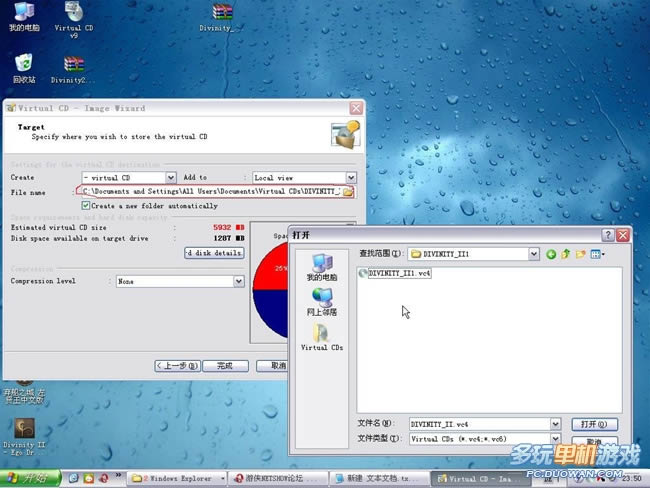Click the Open button (打开) in the dialog
The width and height of the screenshot is (650, 488).
point(594,424)
